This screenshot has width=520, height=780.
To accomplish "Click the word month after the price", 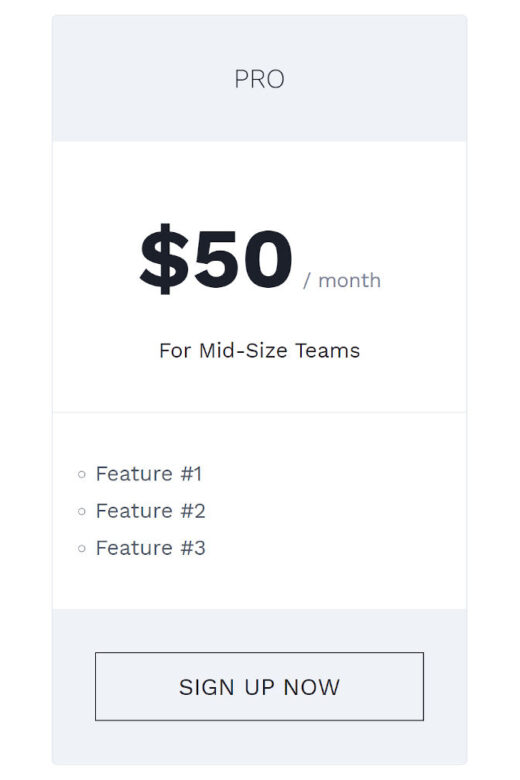I will (x=349, y=280).
